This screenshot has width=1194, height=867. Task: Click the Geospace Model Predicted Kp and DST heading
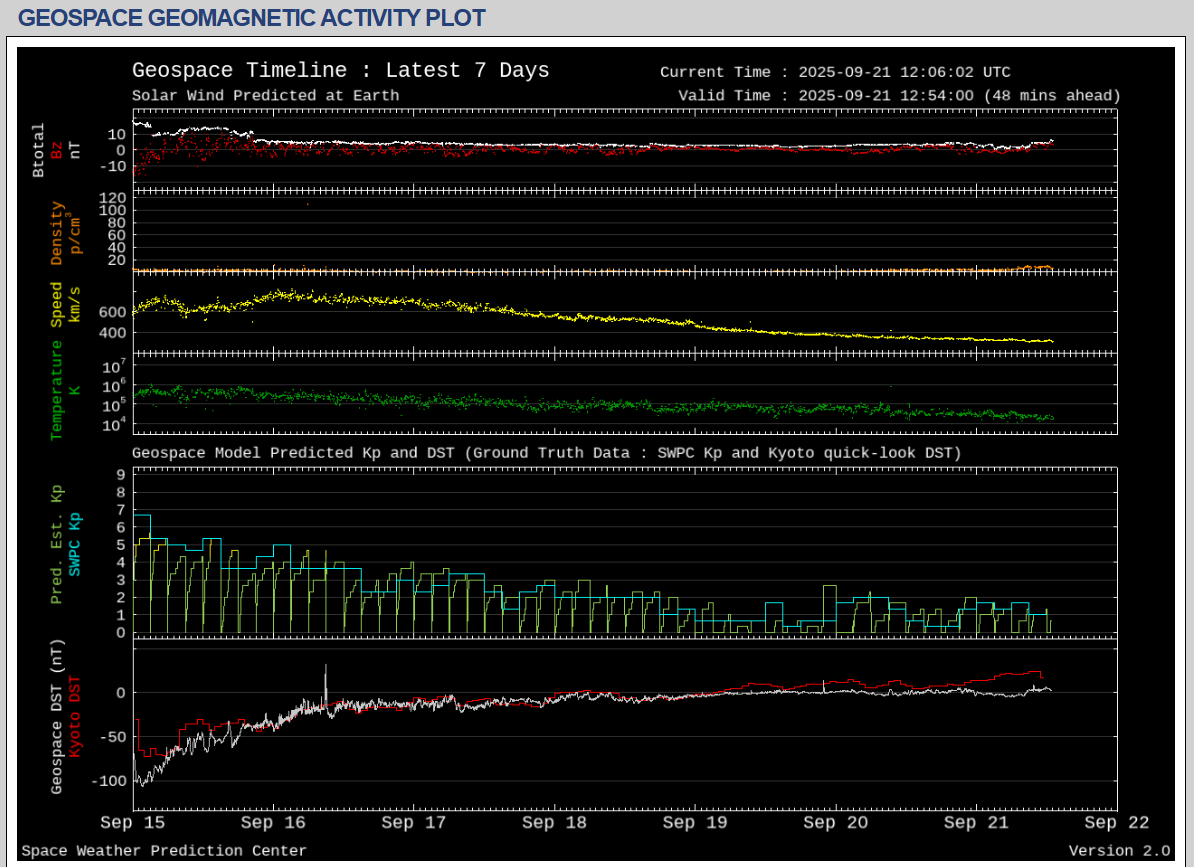[x=546, y=453]
